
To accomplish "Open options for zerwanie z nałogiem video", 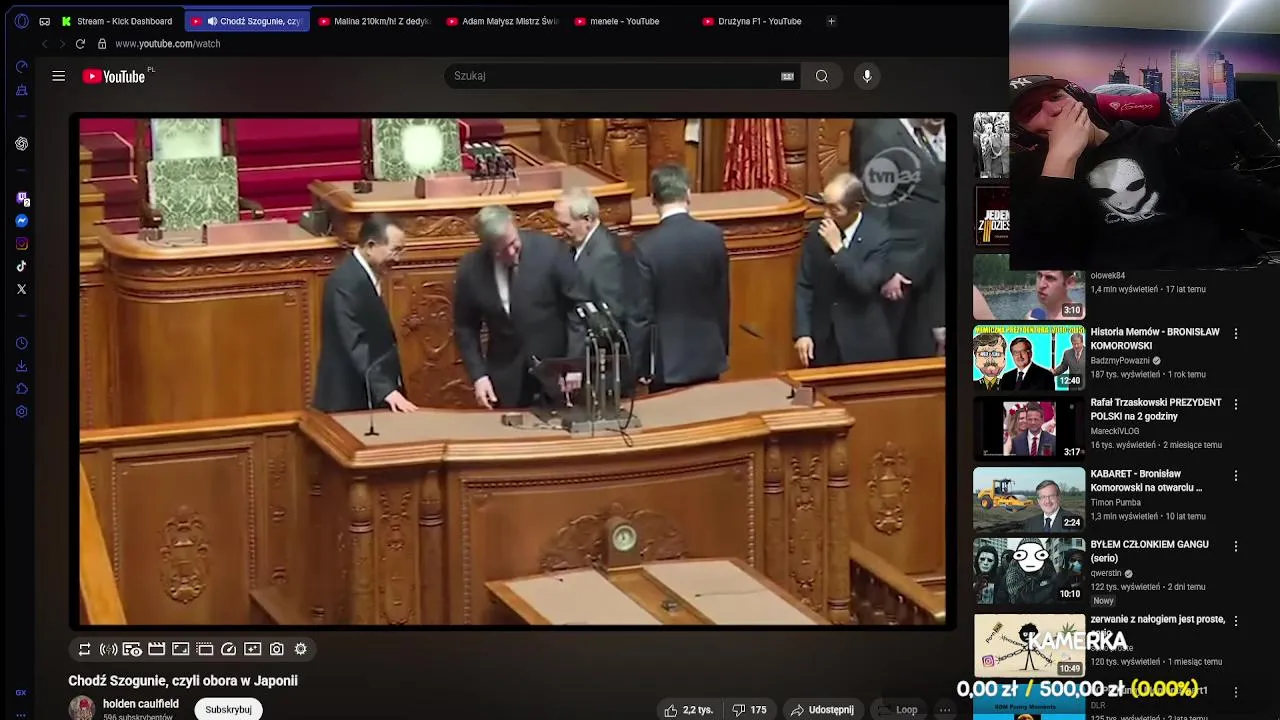I will point(1236,621).
